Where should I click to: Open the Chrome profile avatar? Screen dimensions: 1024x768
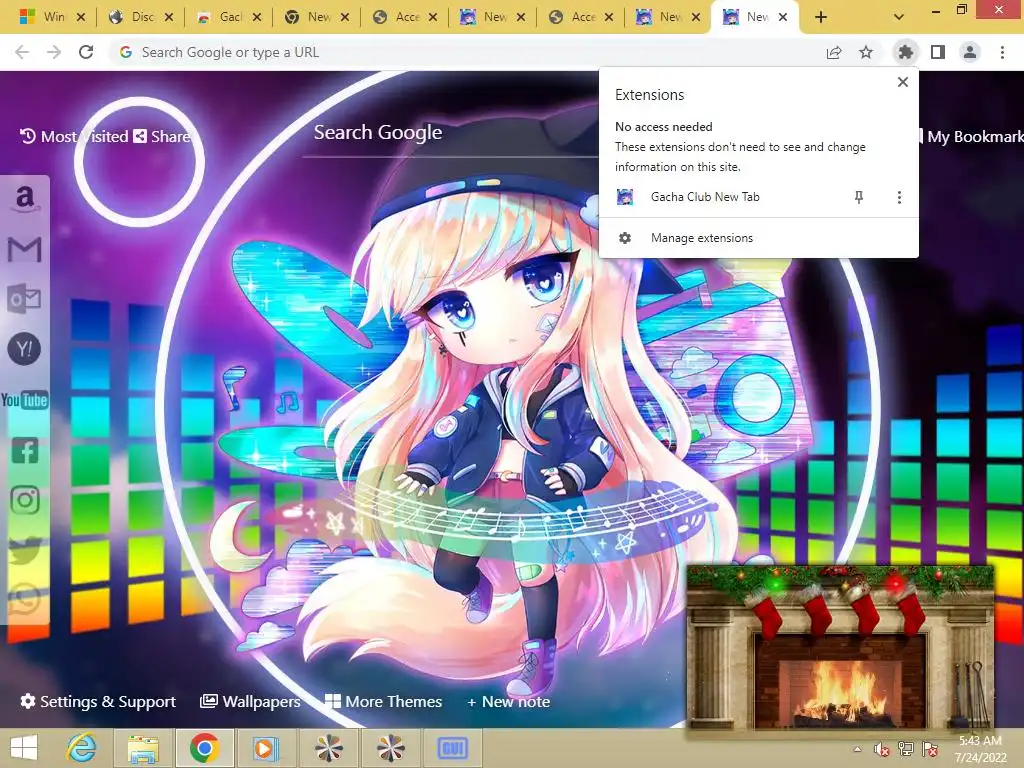[970, 52]
